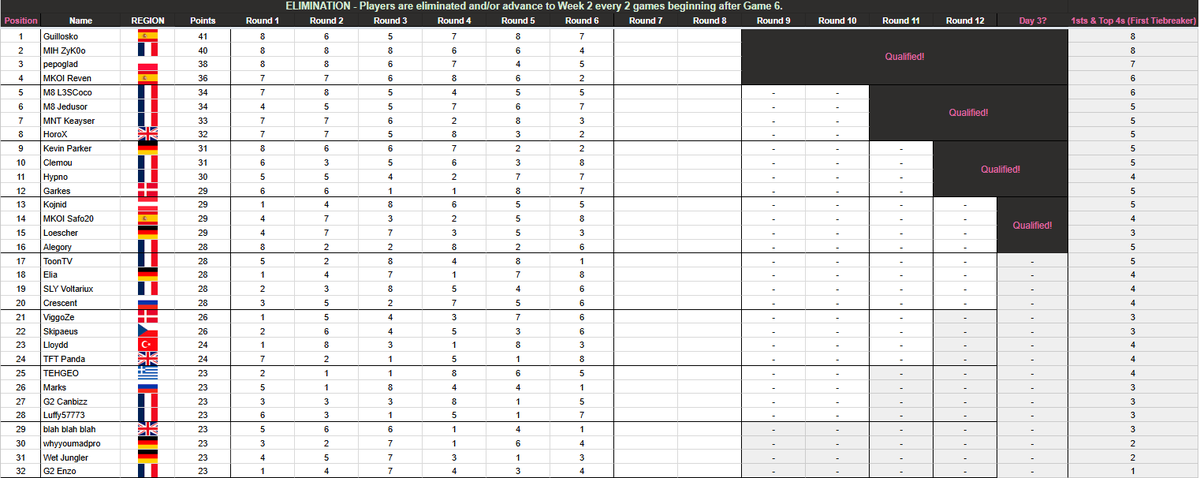The width and height of the screenshot is (1200, 478).
Task: Select the Round 6 column header
Action: 581,20
